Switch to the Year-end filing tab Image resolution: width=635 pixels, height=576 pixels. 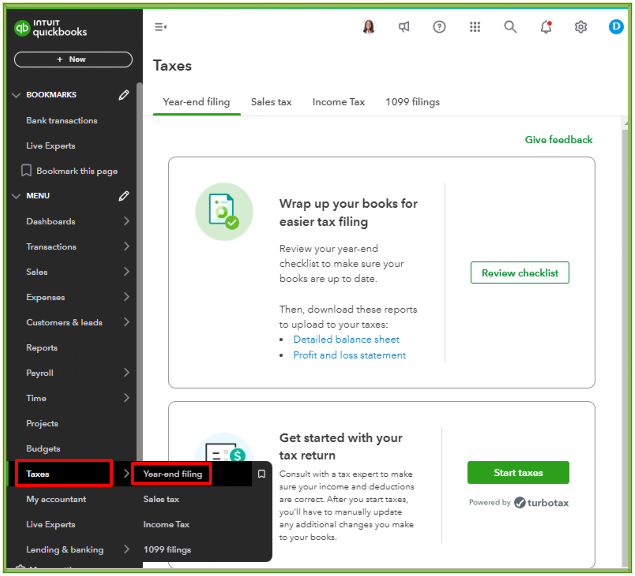point(196,102)
